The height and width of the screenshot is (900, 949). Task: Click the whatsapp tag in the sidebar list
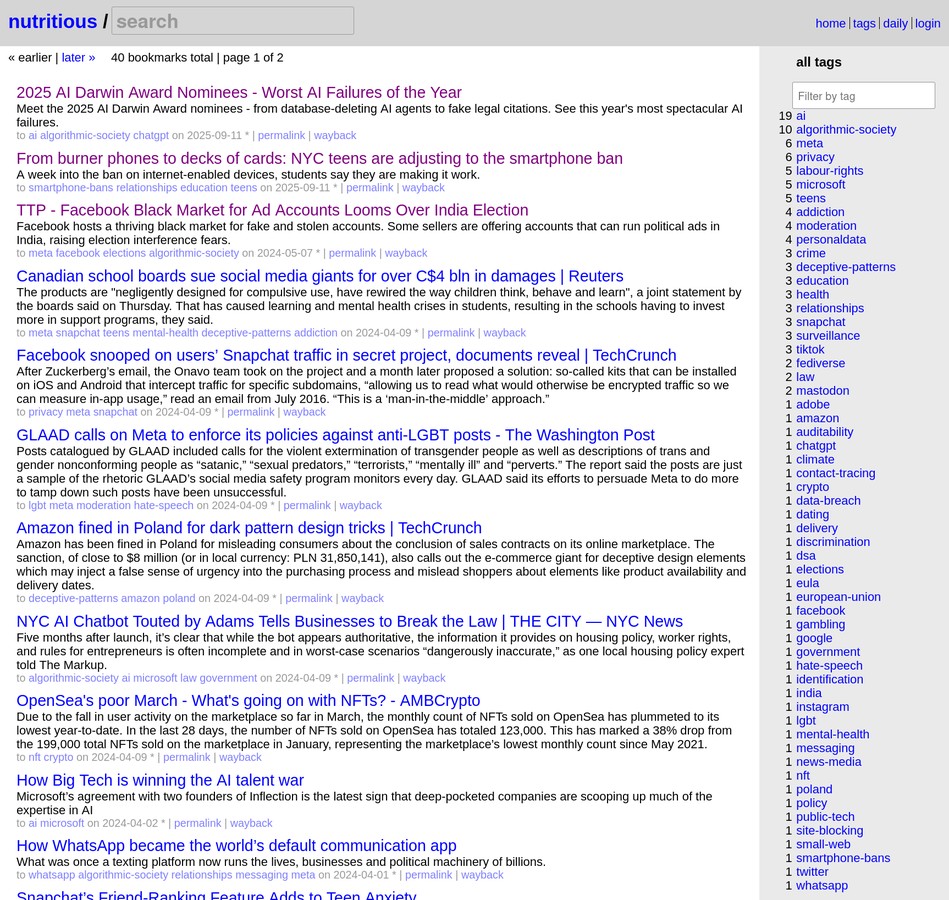[x=821, y=886]
